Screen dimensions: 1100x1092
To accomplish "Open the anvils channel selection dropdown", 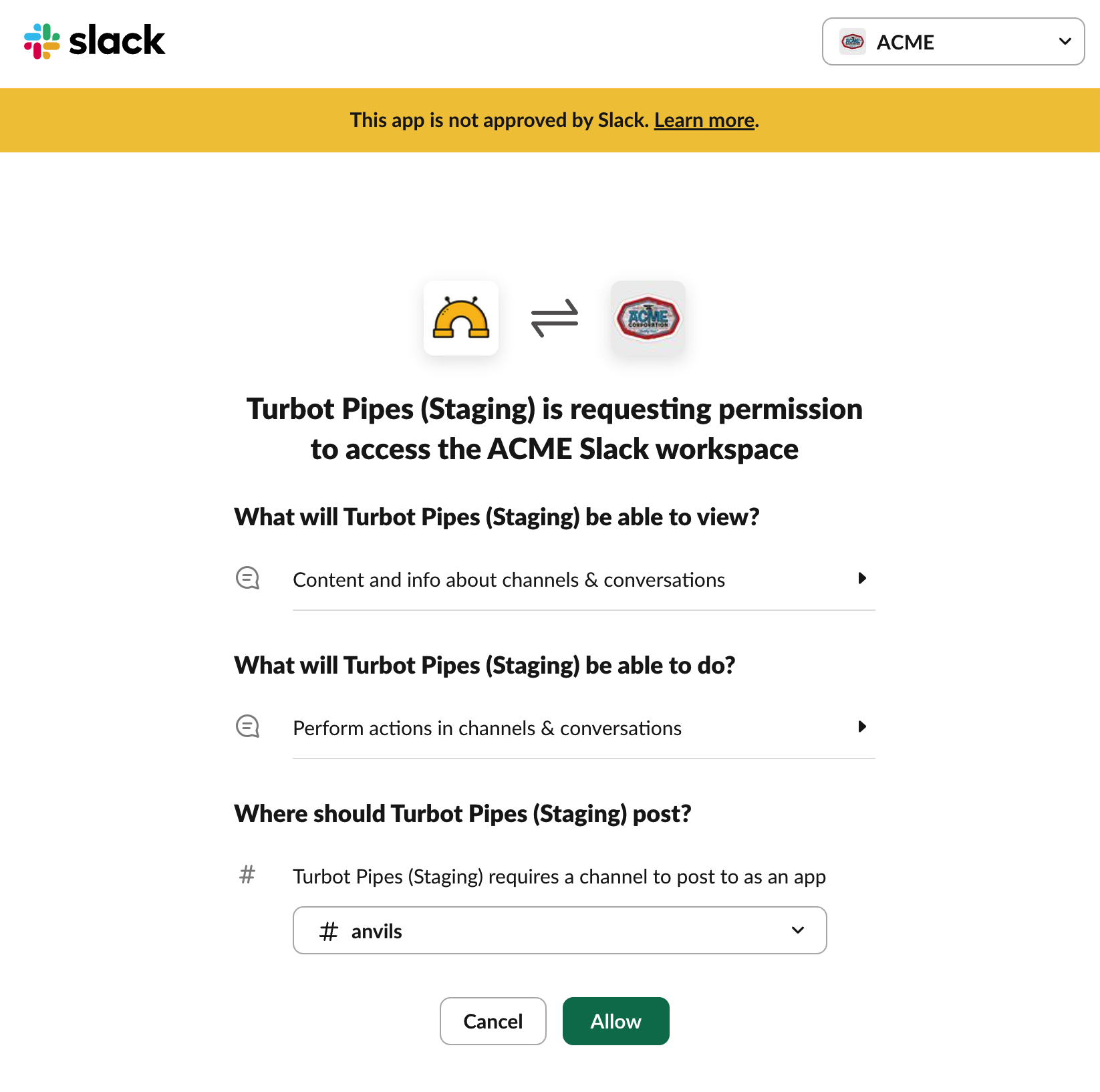I will tap(560, 930).
